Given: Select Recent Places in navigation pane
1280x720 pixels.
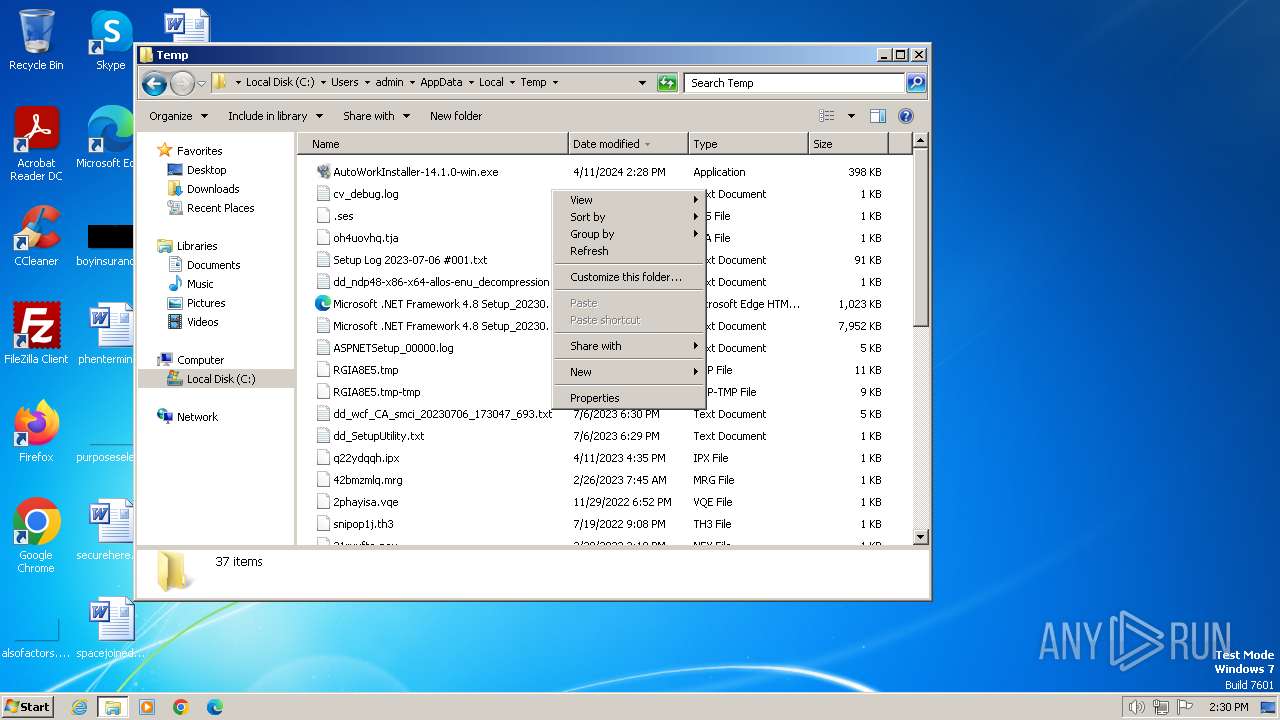Looking at the screenshot, I should (x=220, y=208).
